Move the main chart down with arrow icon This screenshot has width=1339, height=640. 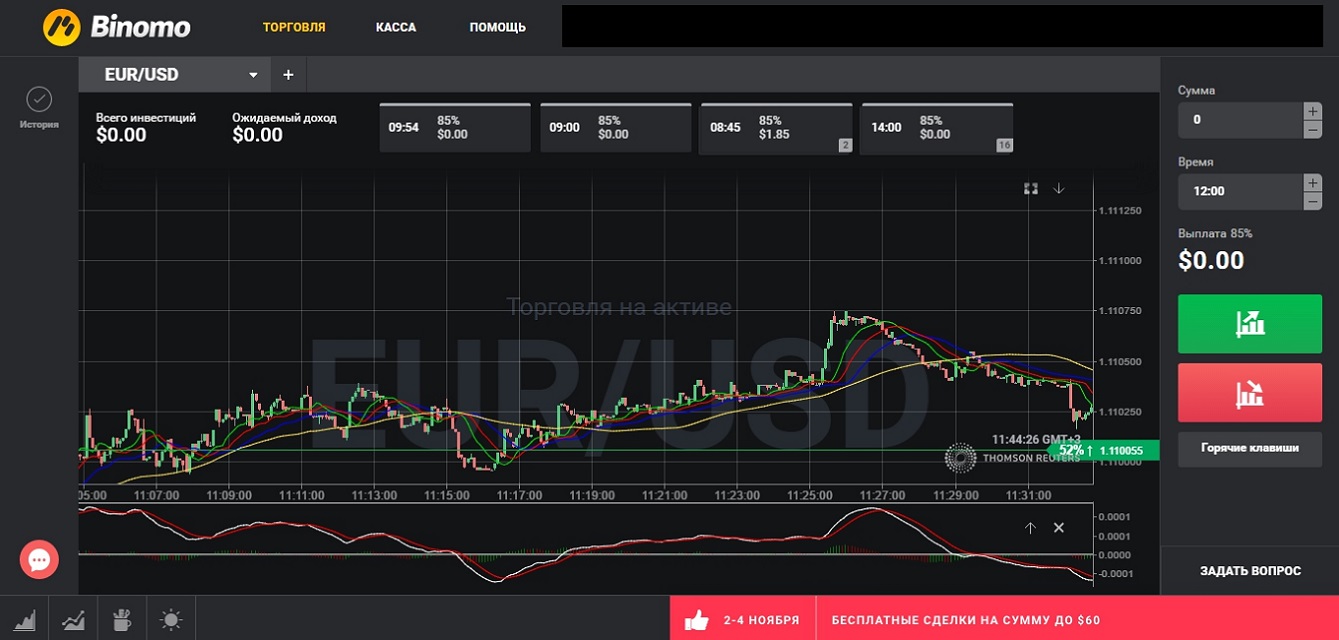[1059, 188]
